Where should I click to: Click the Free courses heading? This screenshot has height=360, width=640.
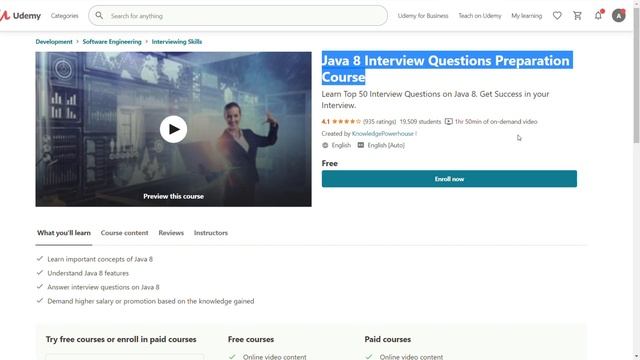(x=251, y=339)
